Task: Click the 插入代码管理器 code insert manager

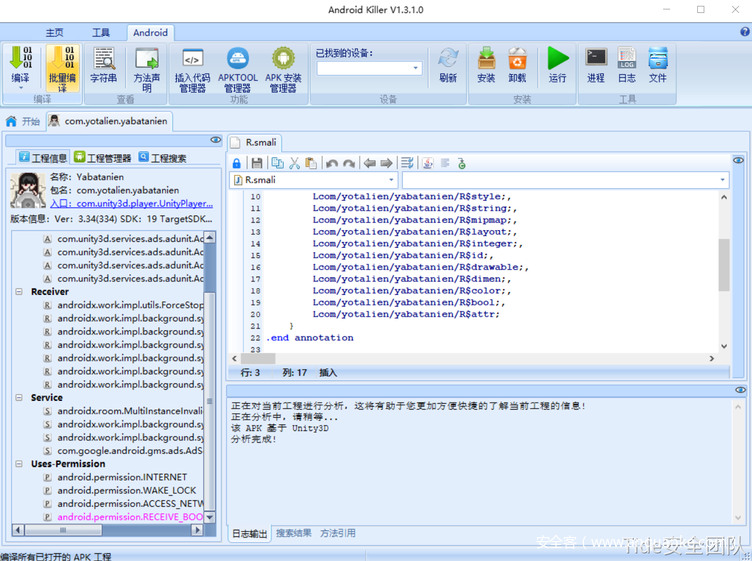Action: 191,68
